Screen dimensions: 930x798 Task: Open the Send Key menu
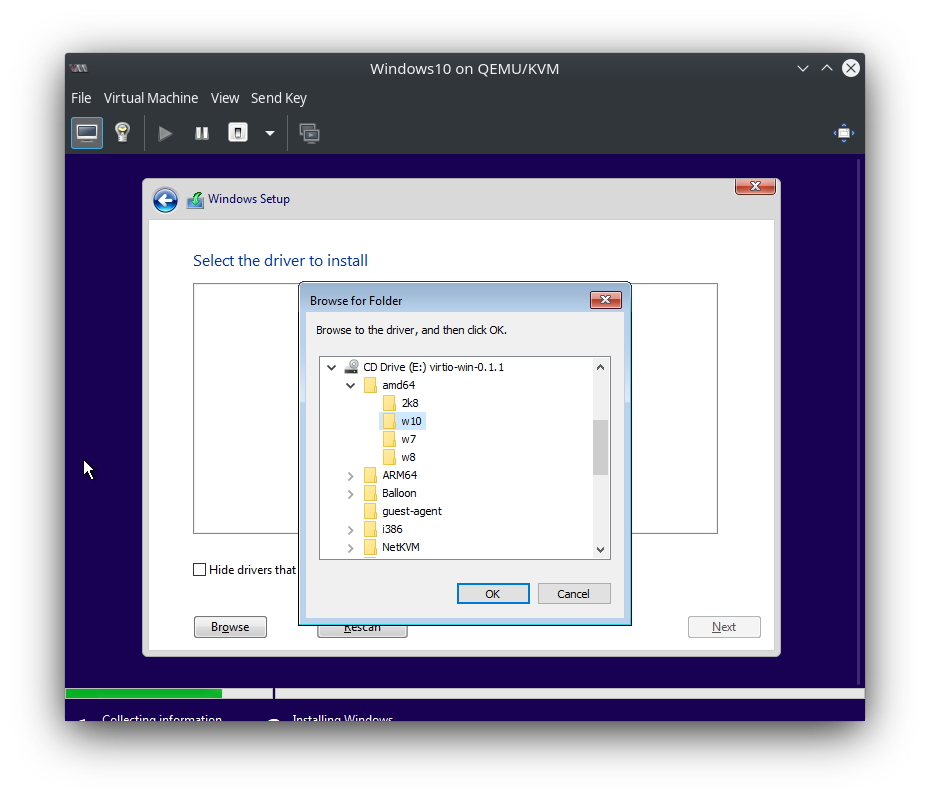[279, 98]
